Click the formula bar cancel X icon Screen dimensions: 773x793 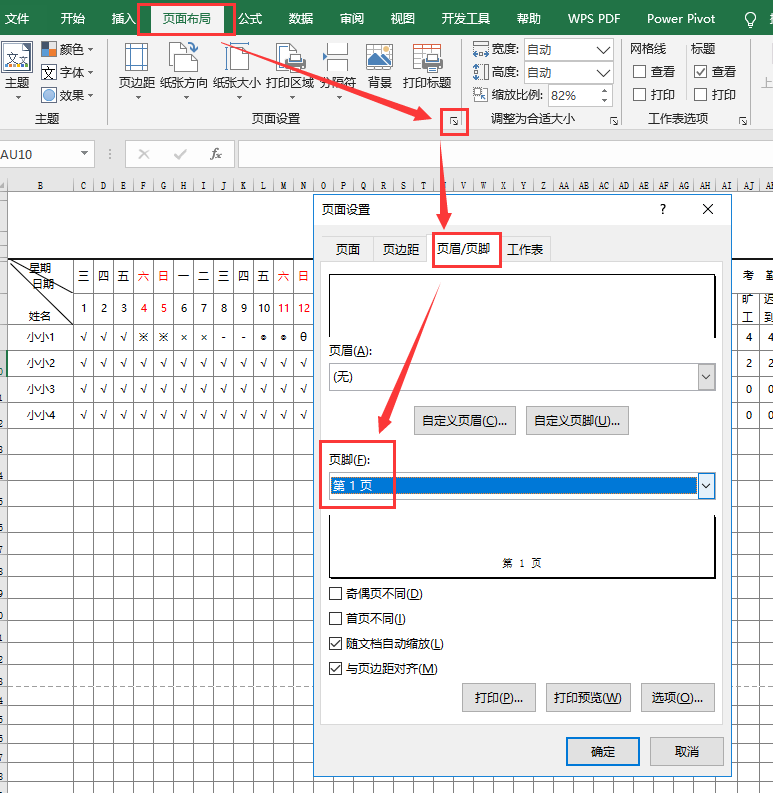[x=144, y=154]
